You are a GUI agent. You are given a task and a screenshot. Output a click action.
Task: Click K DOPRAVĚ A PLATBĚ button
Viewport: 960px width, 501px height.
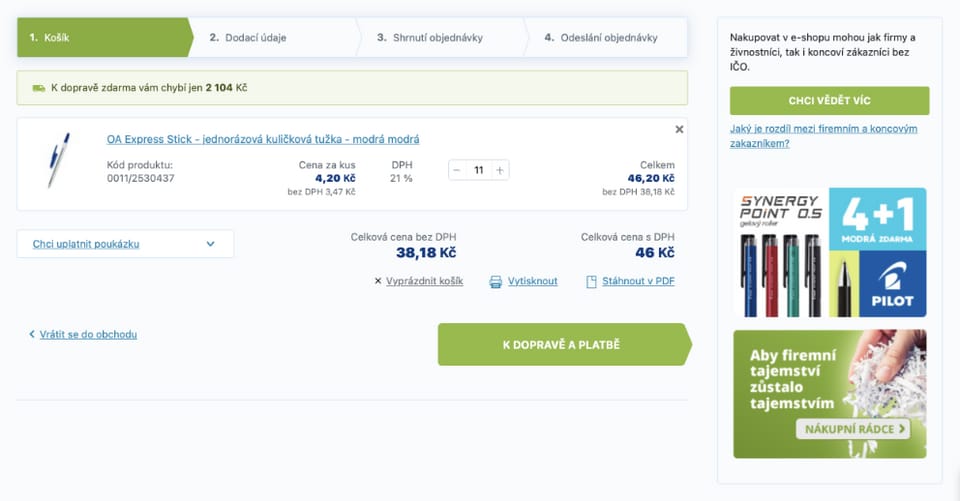(x=564, y=345)
